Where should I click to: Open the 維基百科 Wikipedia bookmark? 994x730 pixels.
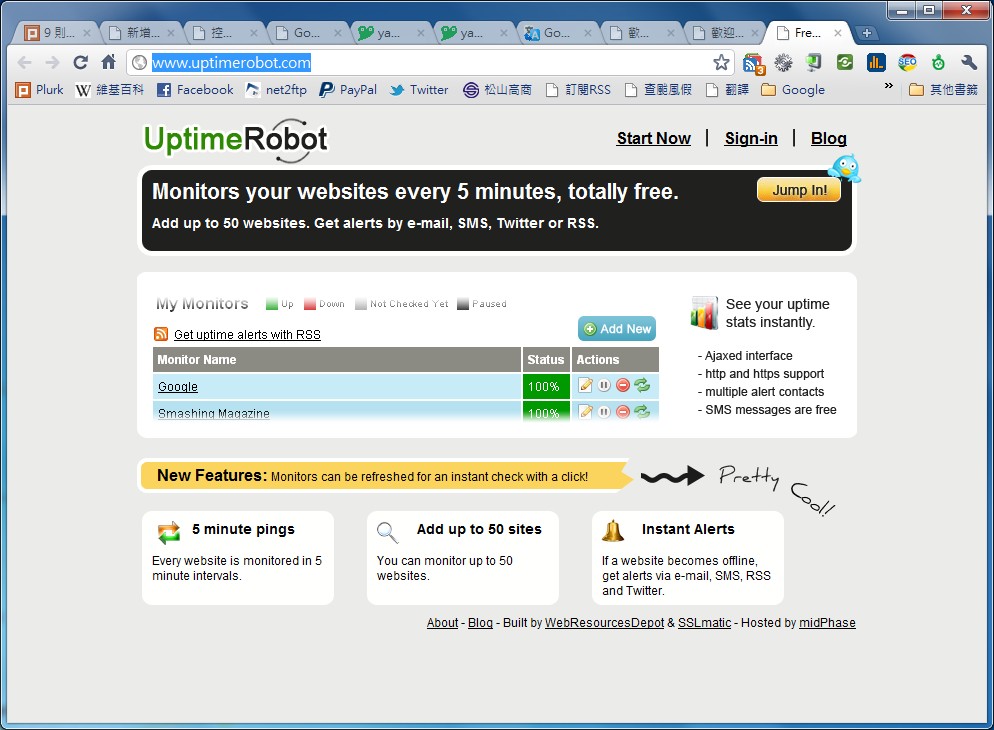110,90
